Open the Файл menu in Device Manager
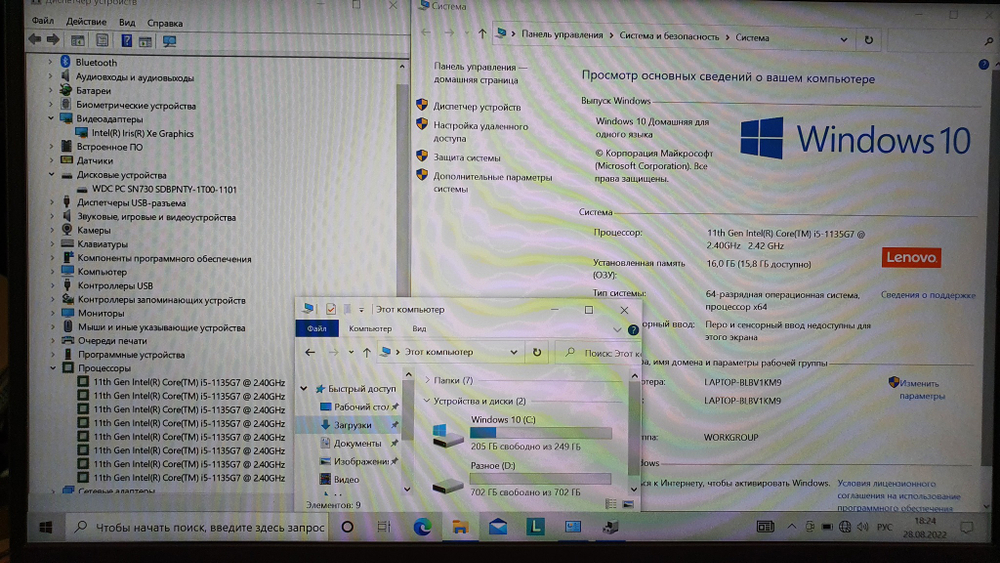 (43, 20)
